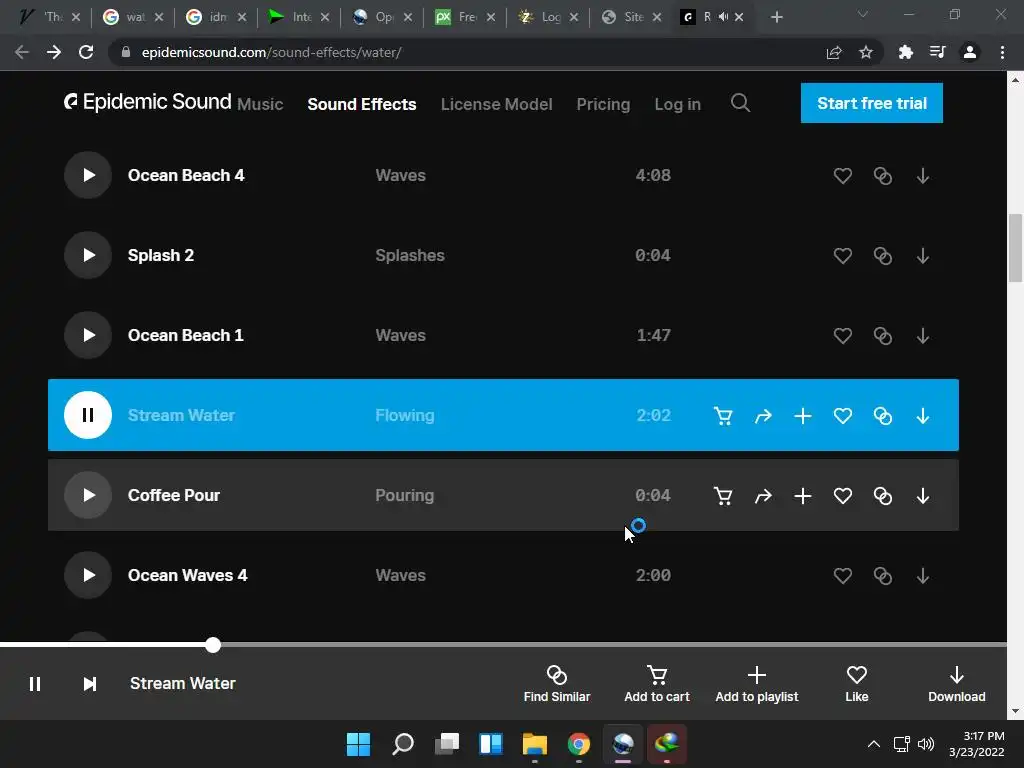Play the Coffee Pour sound
This screenshot has height=768, width=1024.
click(88, 495)
